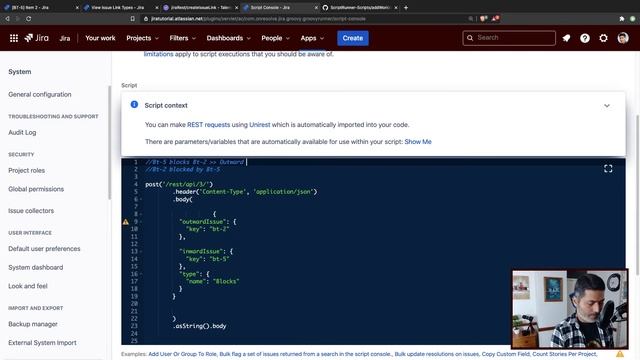Open Look and feel in the sidebar
640x360 pixels.
[28, 286]
